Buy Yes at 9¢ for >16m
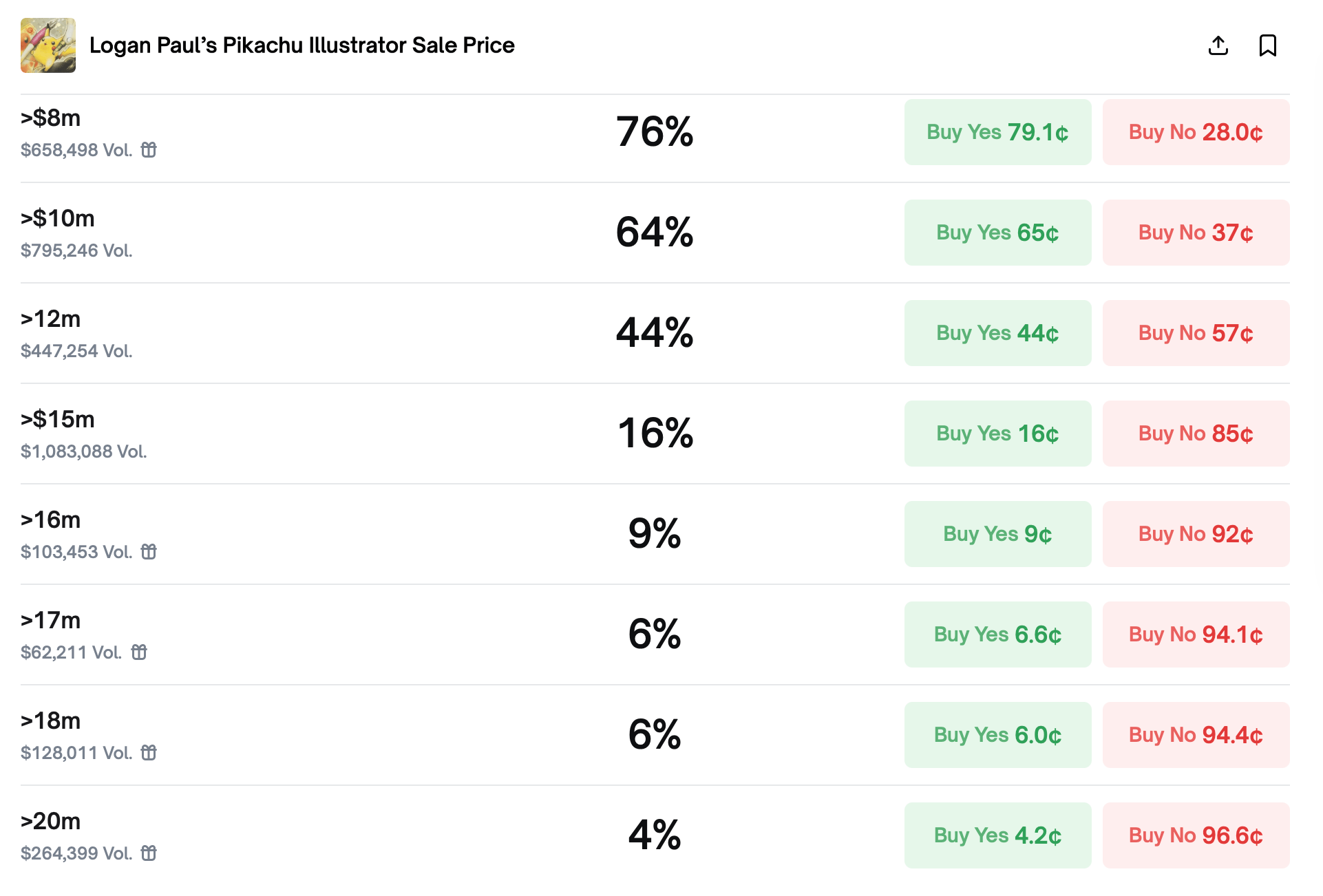 tap(997, 533)
